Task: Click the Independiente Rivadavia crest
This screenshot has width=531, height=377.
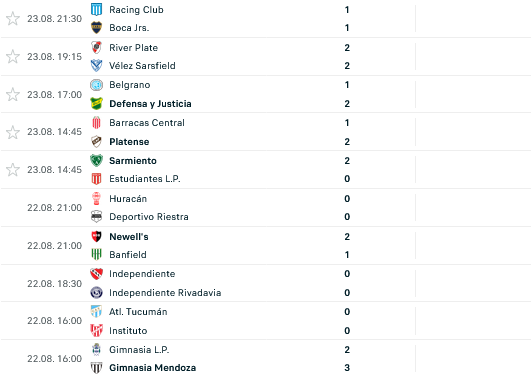Action: 97,292
